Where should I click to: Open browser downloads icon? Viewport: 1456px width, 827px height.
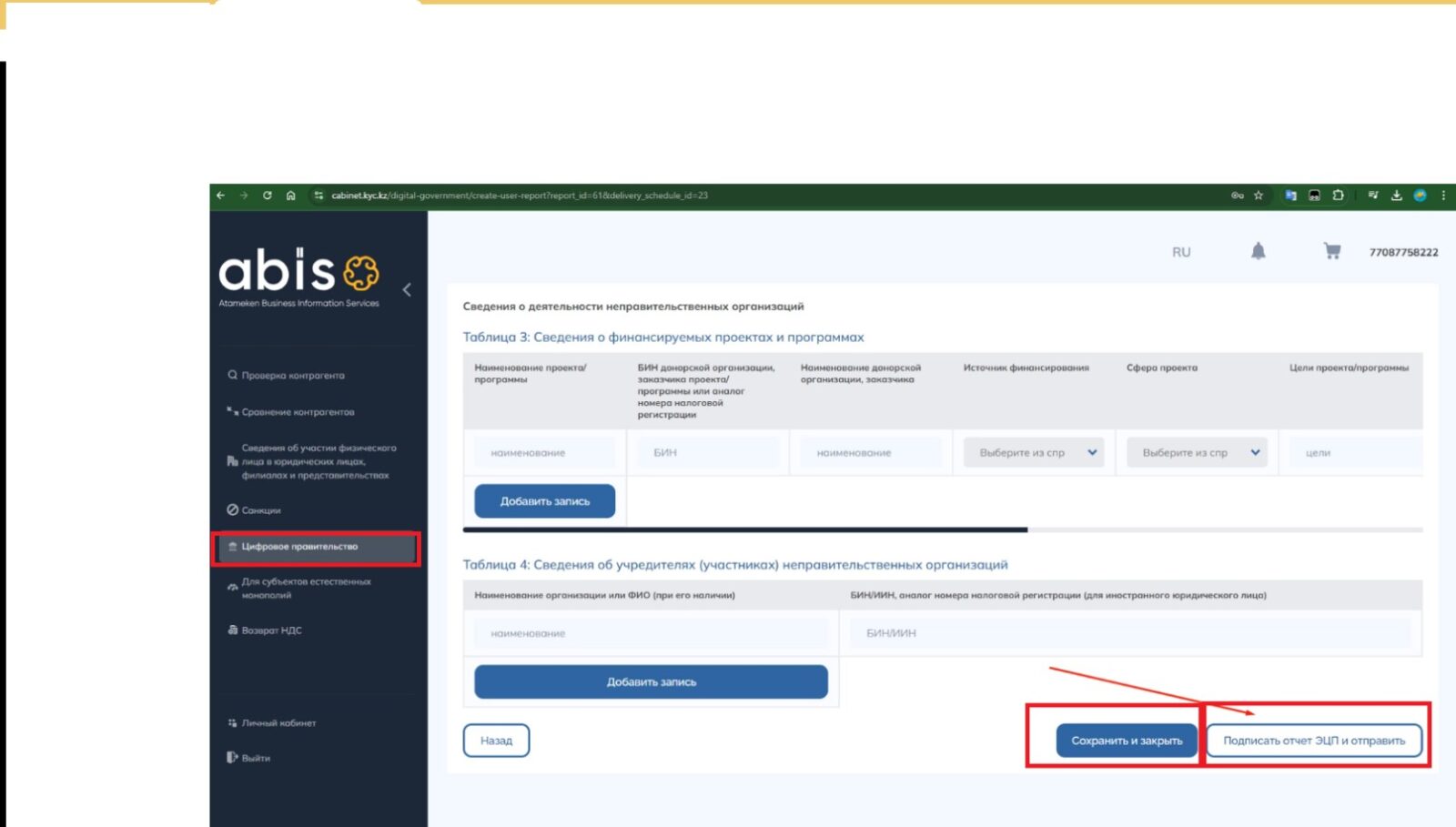pyautogui.click(x=1396, y=196)
